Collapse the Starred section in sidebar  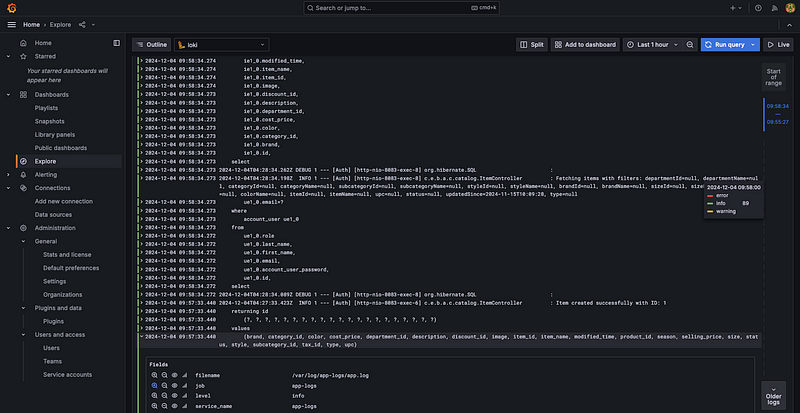(x=8, y=57)
